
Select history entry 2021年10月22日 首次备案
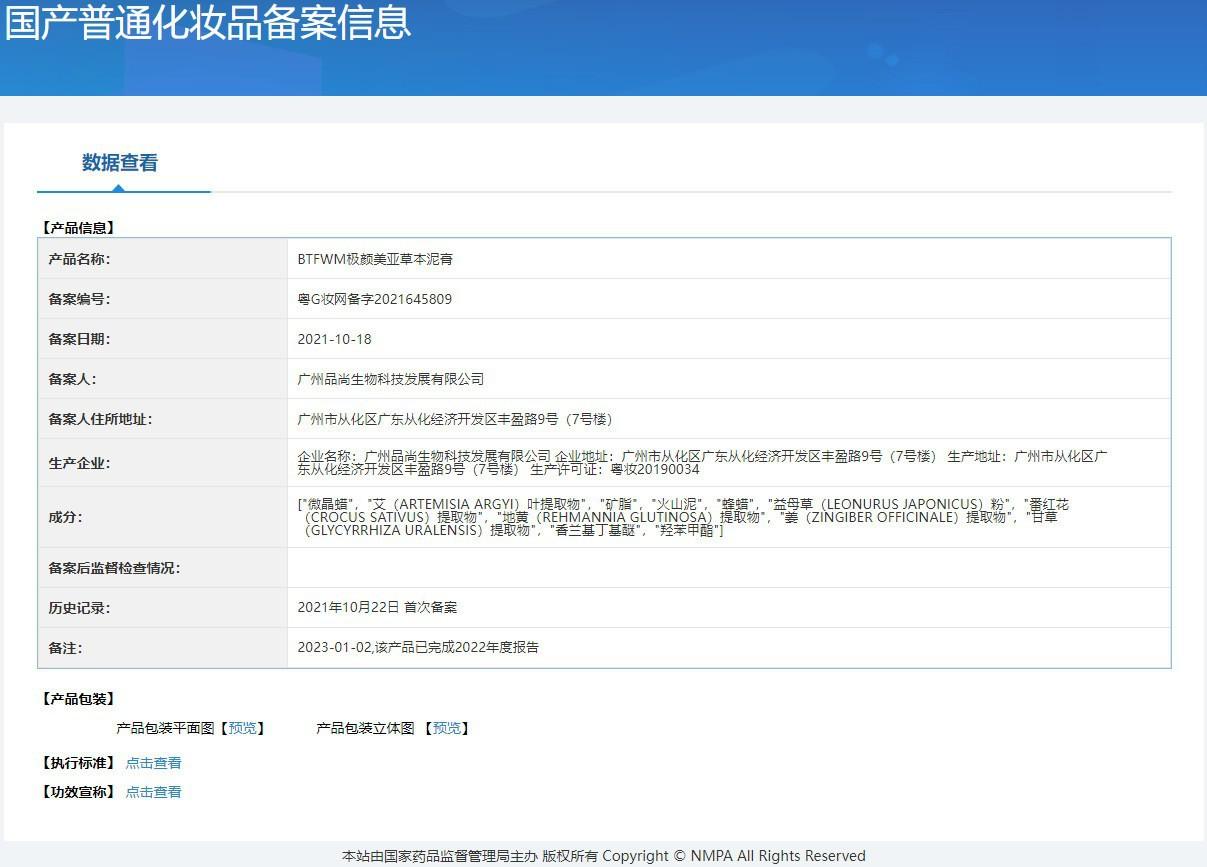tap(377, 607)
